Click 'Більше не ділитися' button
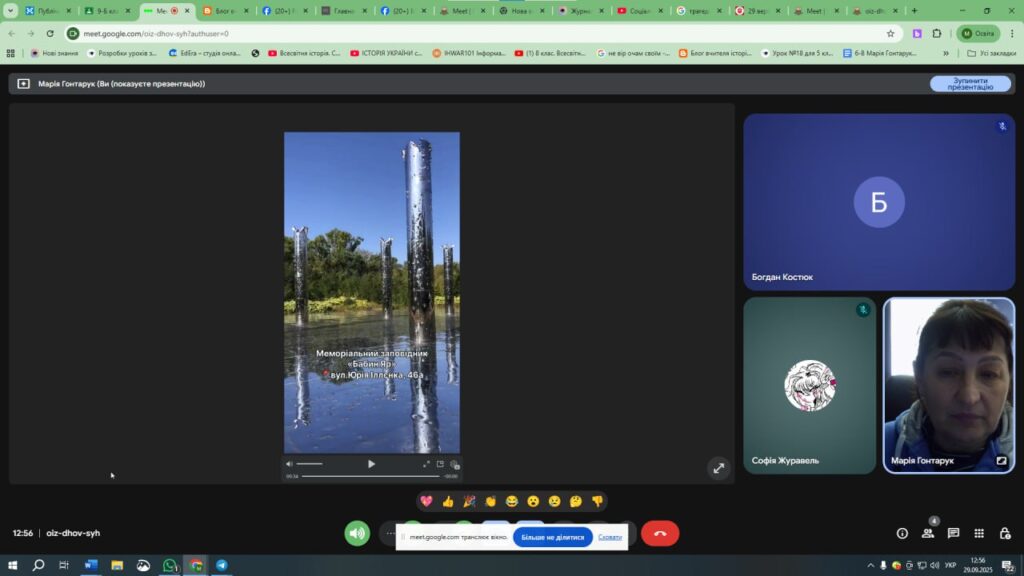Screen dimensions: 1024x576 point(552,537)
